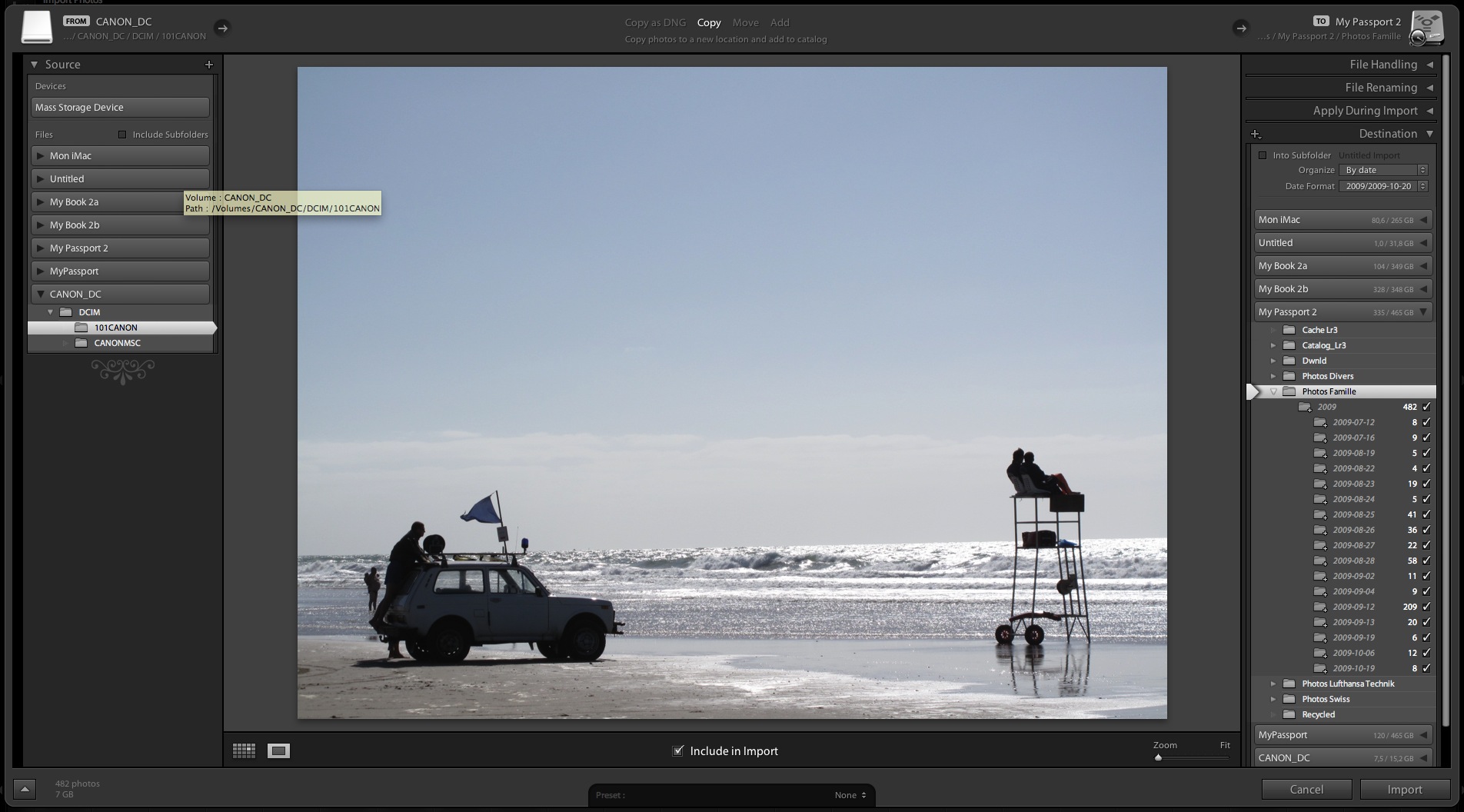1464x812 pixels.
Task: Adjust the Zoom slider
Action: tap(1158, 757)
